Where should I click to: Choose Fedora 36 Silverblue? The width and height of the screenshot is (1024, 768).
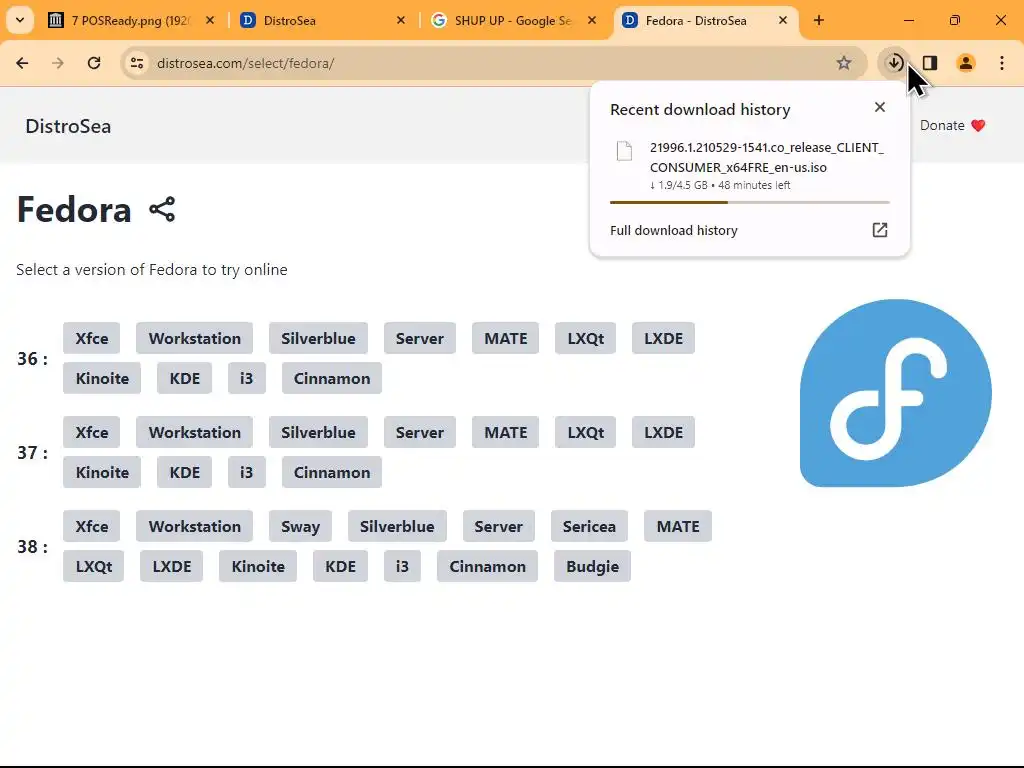(x=318, y=338)
